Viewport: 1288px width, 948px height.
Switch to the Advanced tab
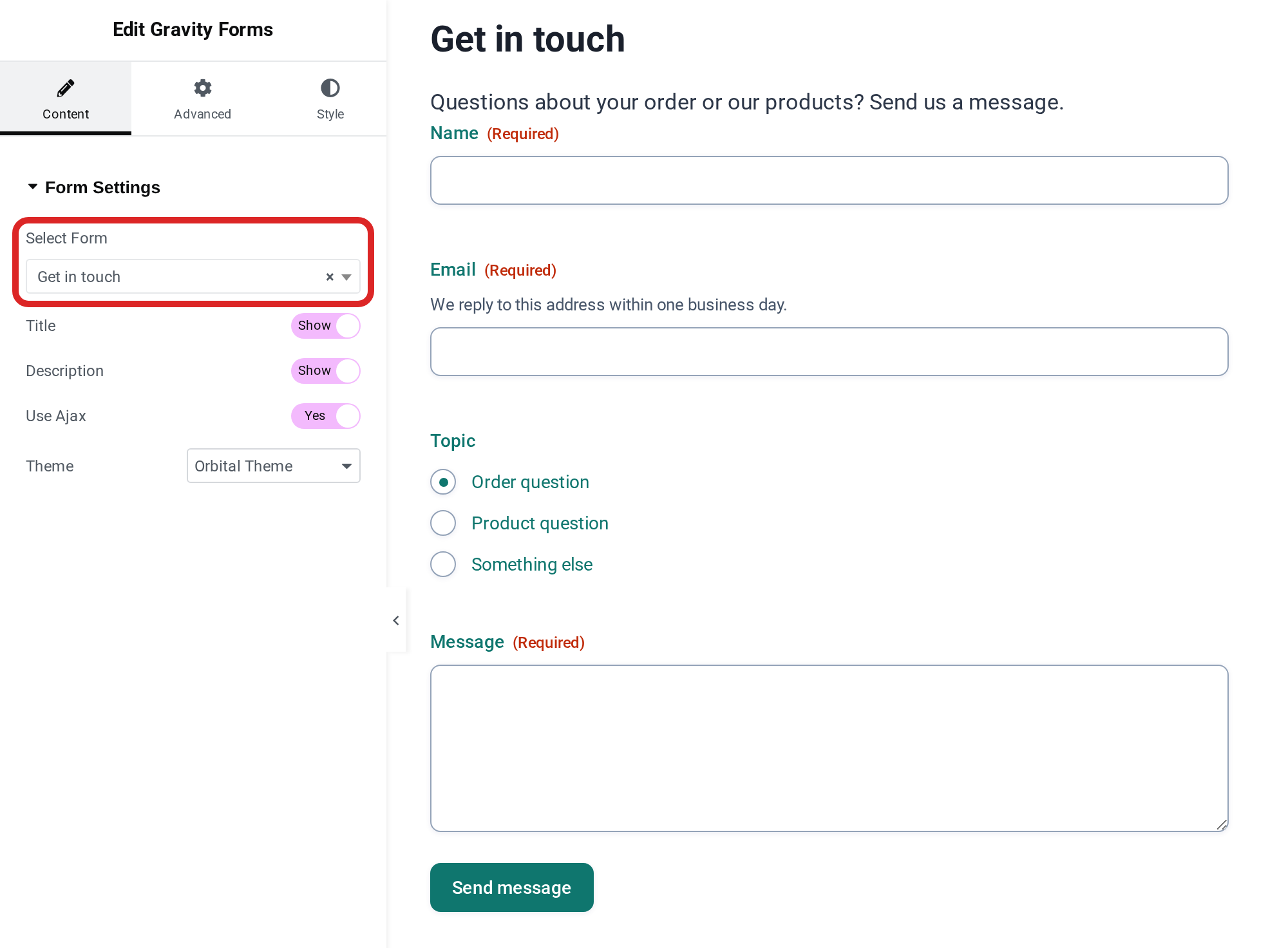pyautogui.click(x=202, y=99)
